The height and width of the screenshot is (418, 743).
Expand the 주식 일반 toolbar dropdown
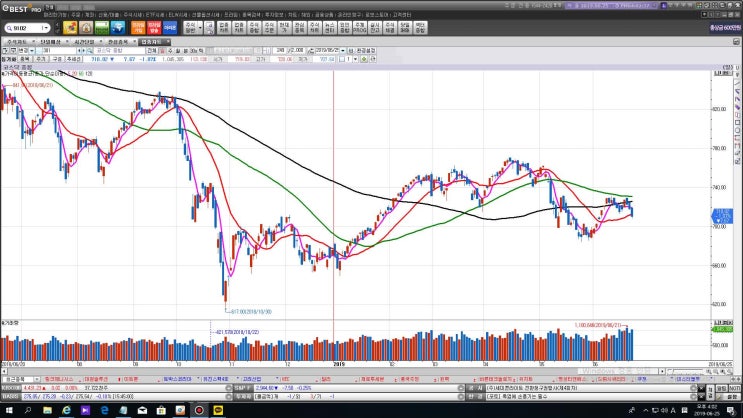(200, 27)
